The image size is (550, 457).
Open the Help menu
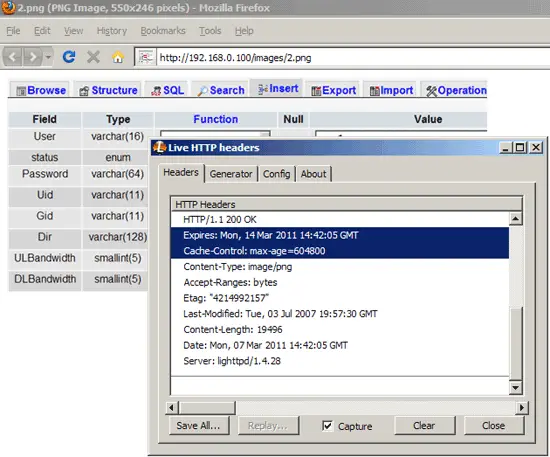pyautogui.click(x=244, y=31)
